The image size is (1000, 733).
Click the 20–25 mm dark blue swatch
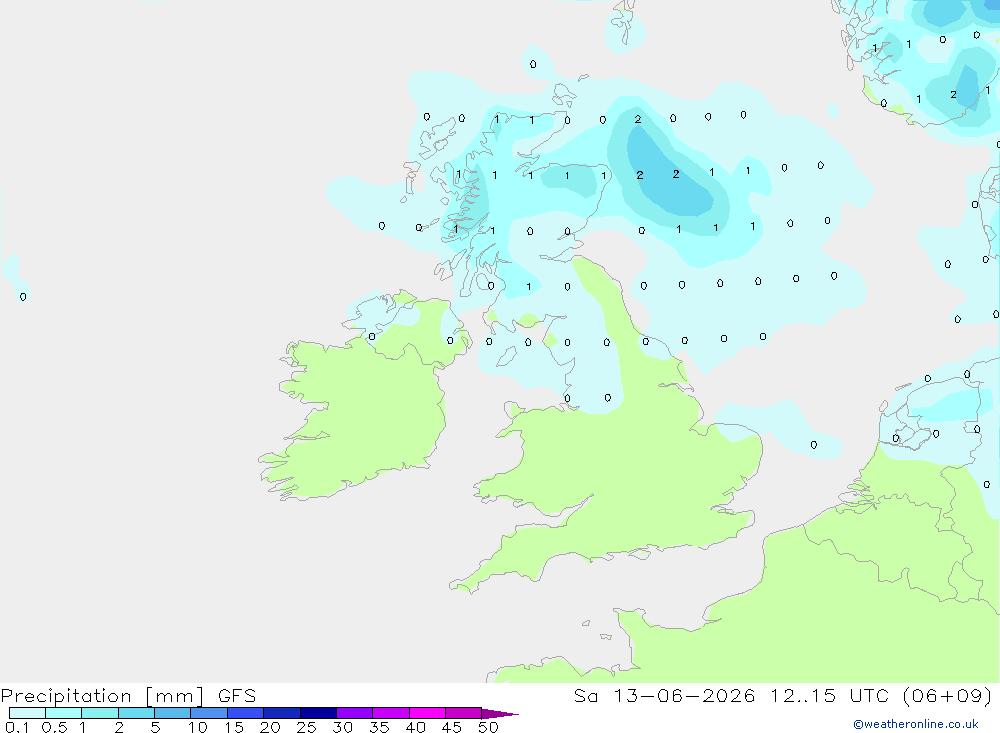pyautogui.click(x=282, y=713)
